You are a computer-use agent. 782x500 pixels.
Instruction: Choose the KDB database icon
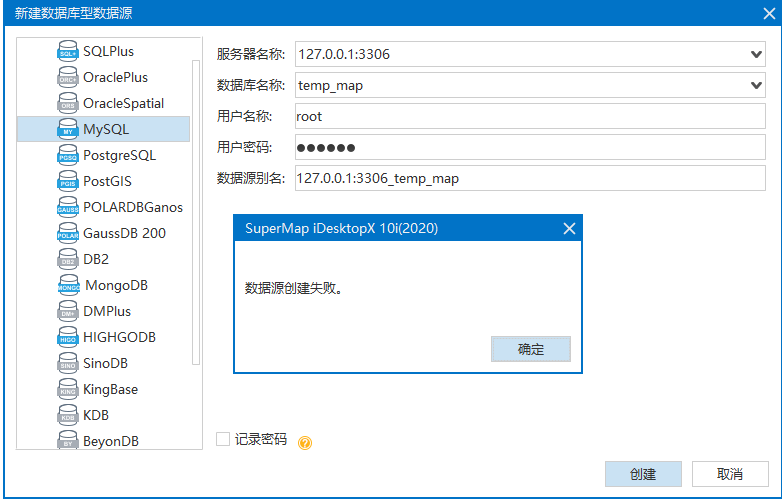click(68, 415)
